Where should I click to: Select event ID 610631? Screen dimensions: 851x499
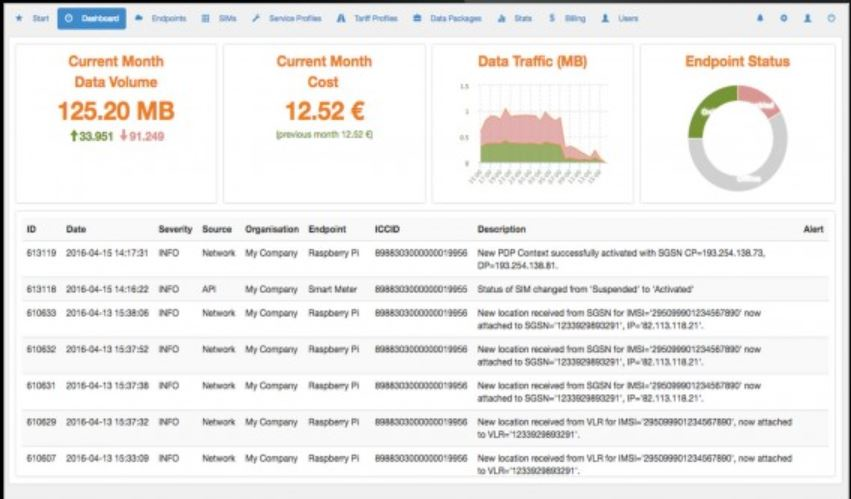point(41,386)
